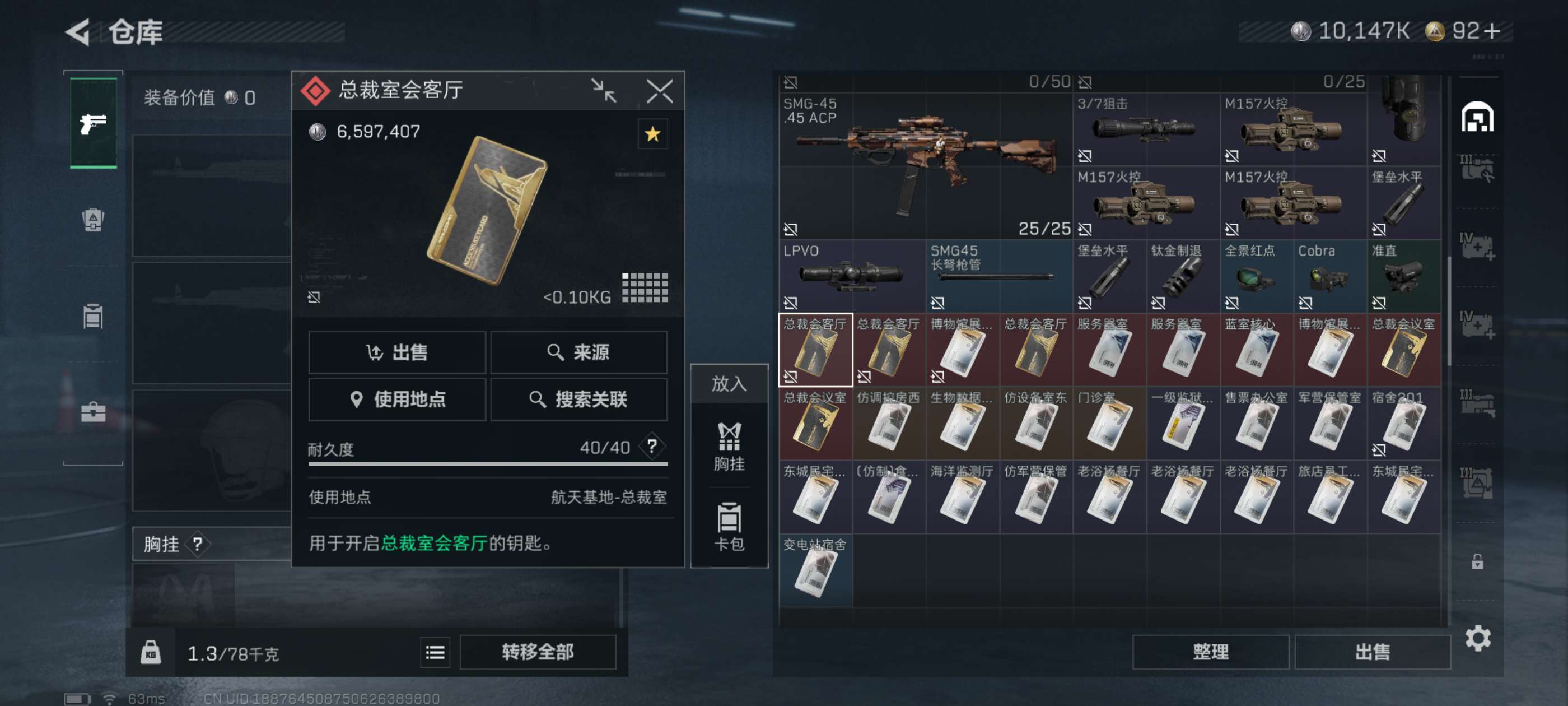Click the durability progress bar
Image resolution: width=1568 pixels, height=706 pixels.
(x=488, y=464)
